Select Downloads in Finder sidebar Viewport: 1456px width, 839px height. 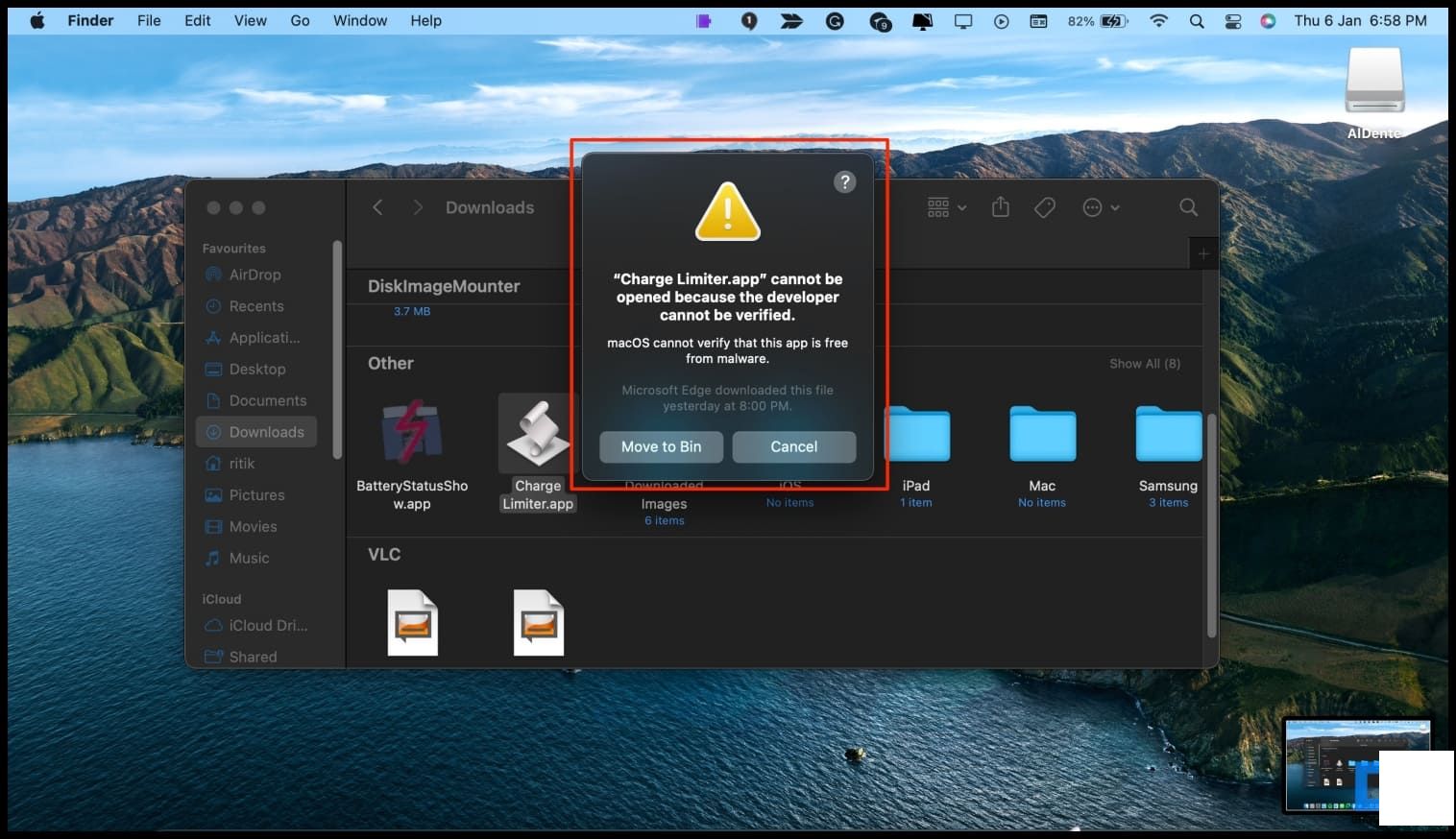(x=255, y=432)
